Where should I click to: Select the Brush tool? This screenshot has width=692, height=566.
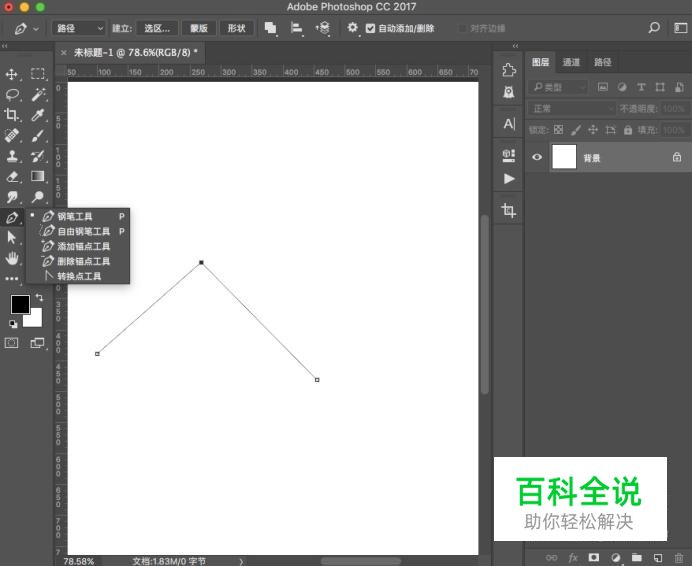point(38,136)
